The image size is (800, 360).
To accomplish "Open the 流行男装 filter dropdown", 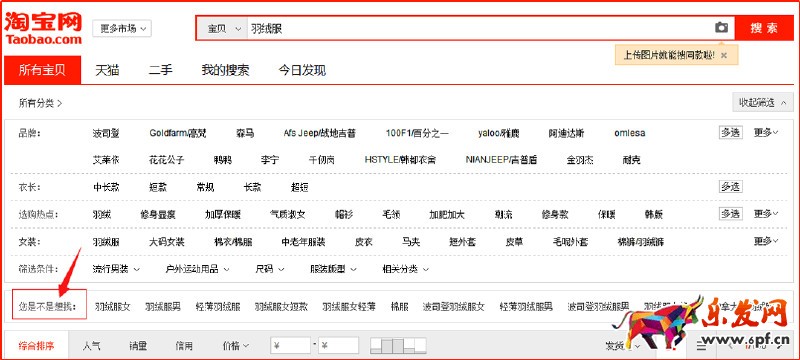I will (116, 269).
